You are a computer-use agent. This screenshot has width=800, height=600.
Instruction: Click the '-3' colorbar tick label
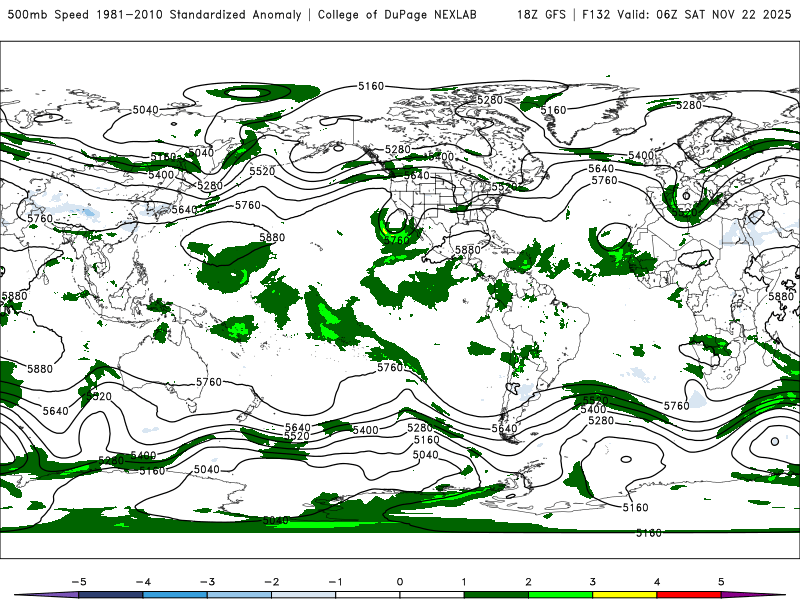tap(207, 582)
